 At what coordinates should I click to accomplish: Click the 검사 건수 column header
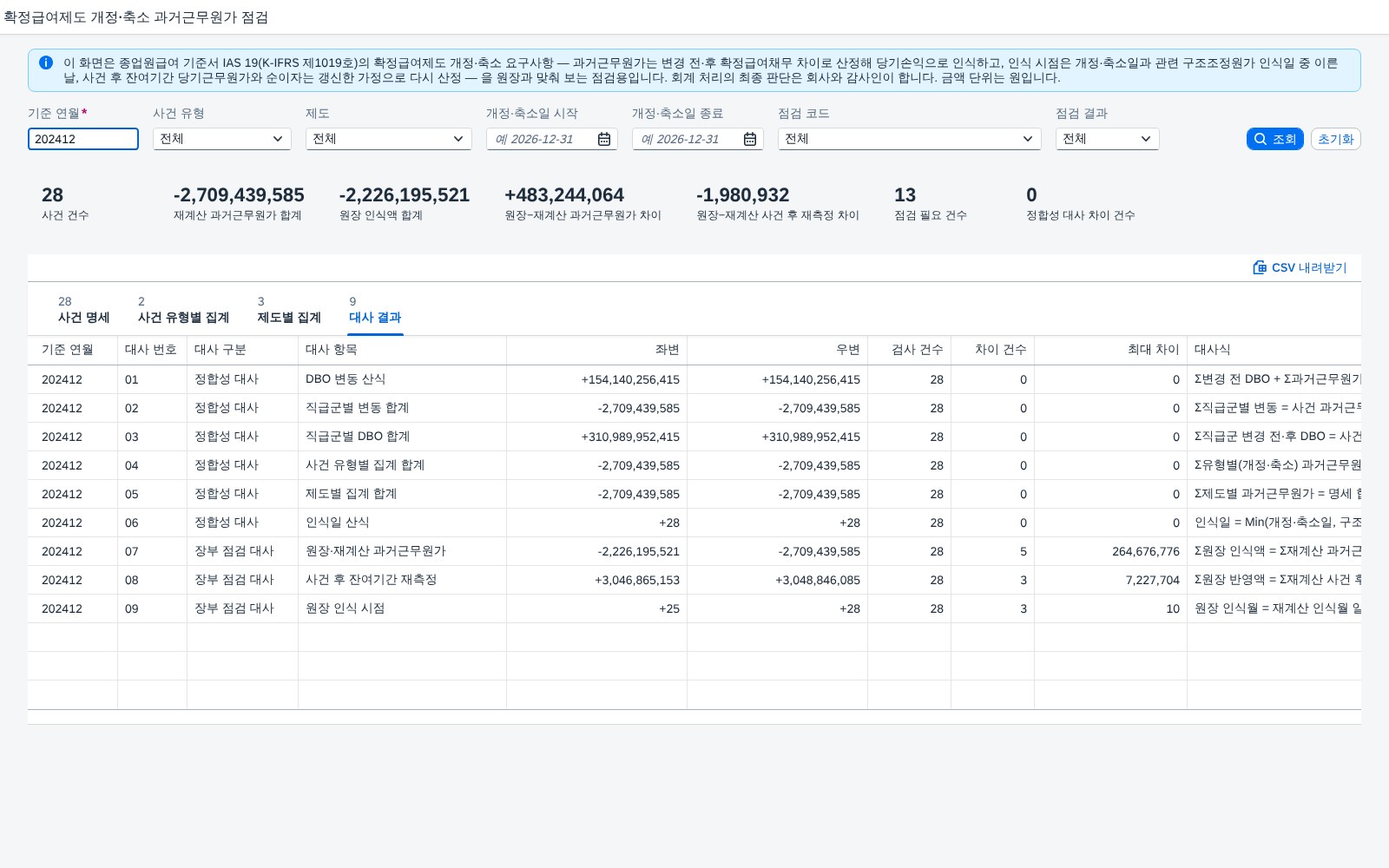tap(909, 350)
